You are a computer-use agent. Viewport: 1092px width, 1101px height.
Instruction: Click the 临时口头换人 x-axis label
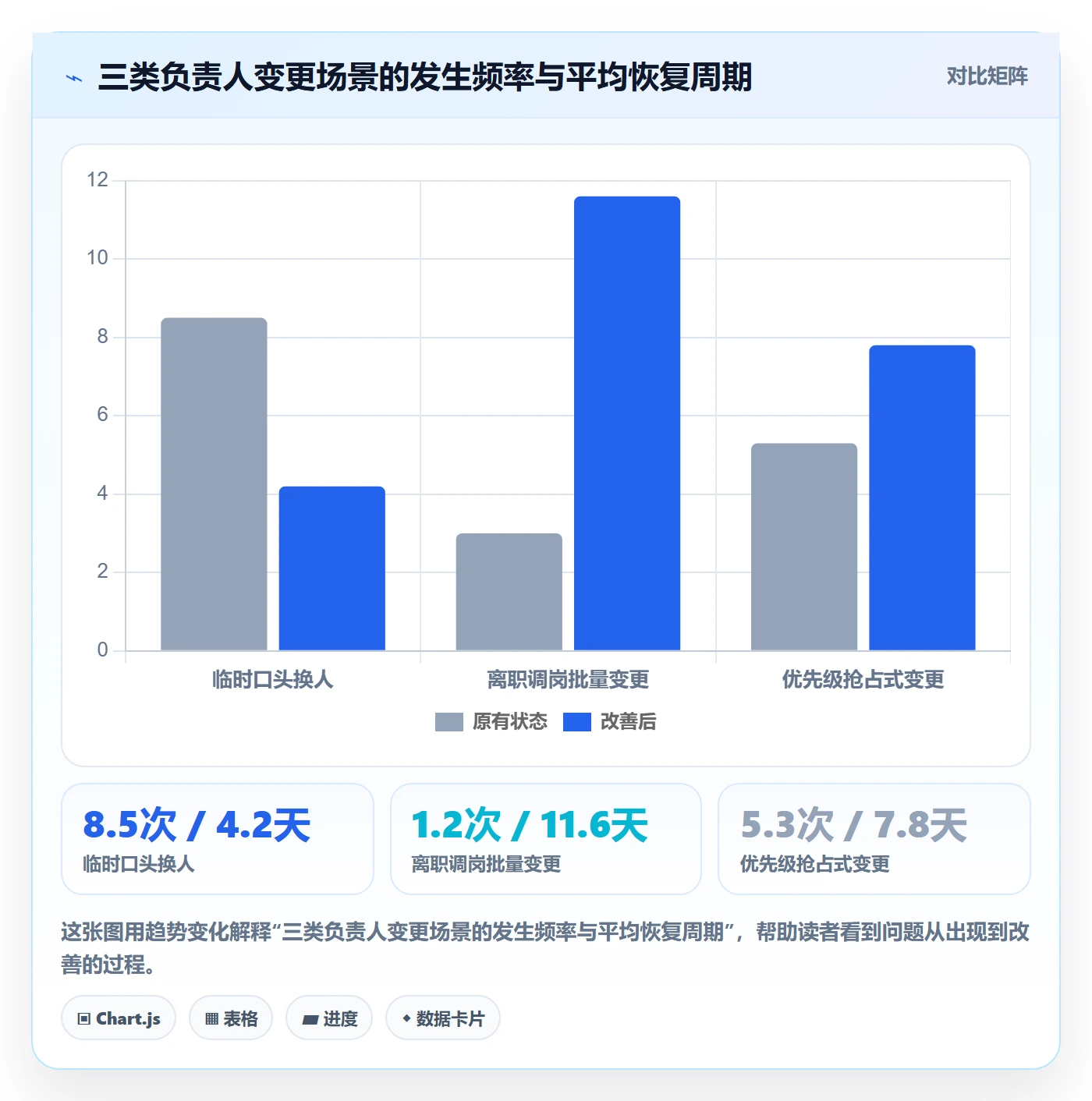pyautogui.click(x=273, y=680)
